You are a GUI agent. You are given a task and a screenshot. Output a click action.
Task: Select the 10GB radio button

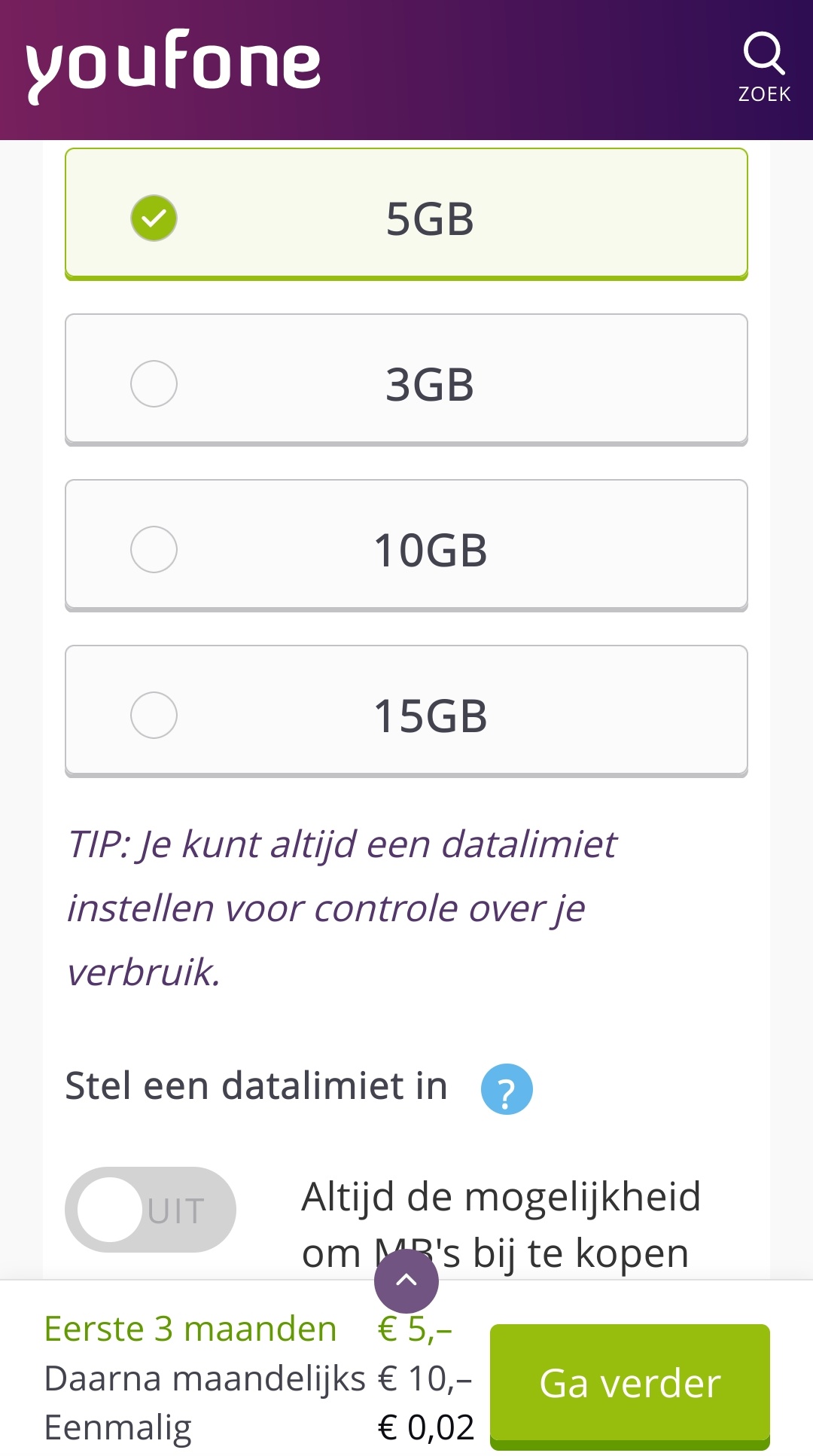coord(154,550)
